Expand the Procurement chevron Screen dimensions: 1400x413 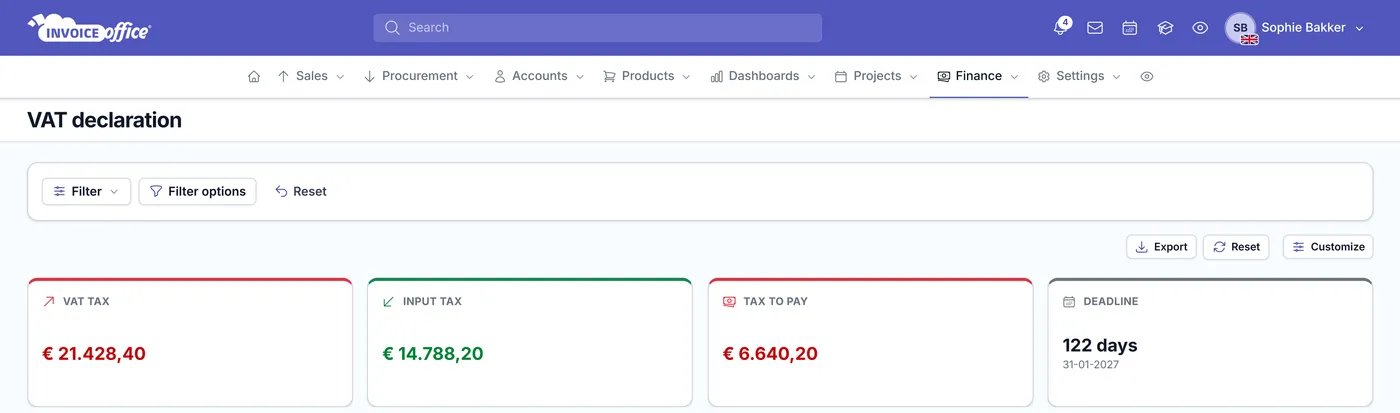point(470,76)
